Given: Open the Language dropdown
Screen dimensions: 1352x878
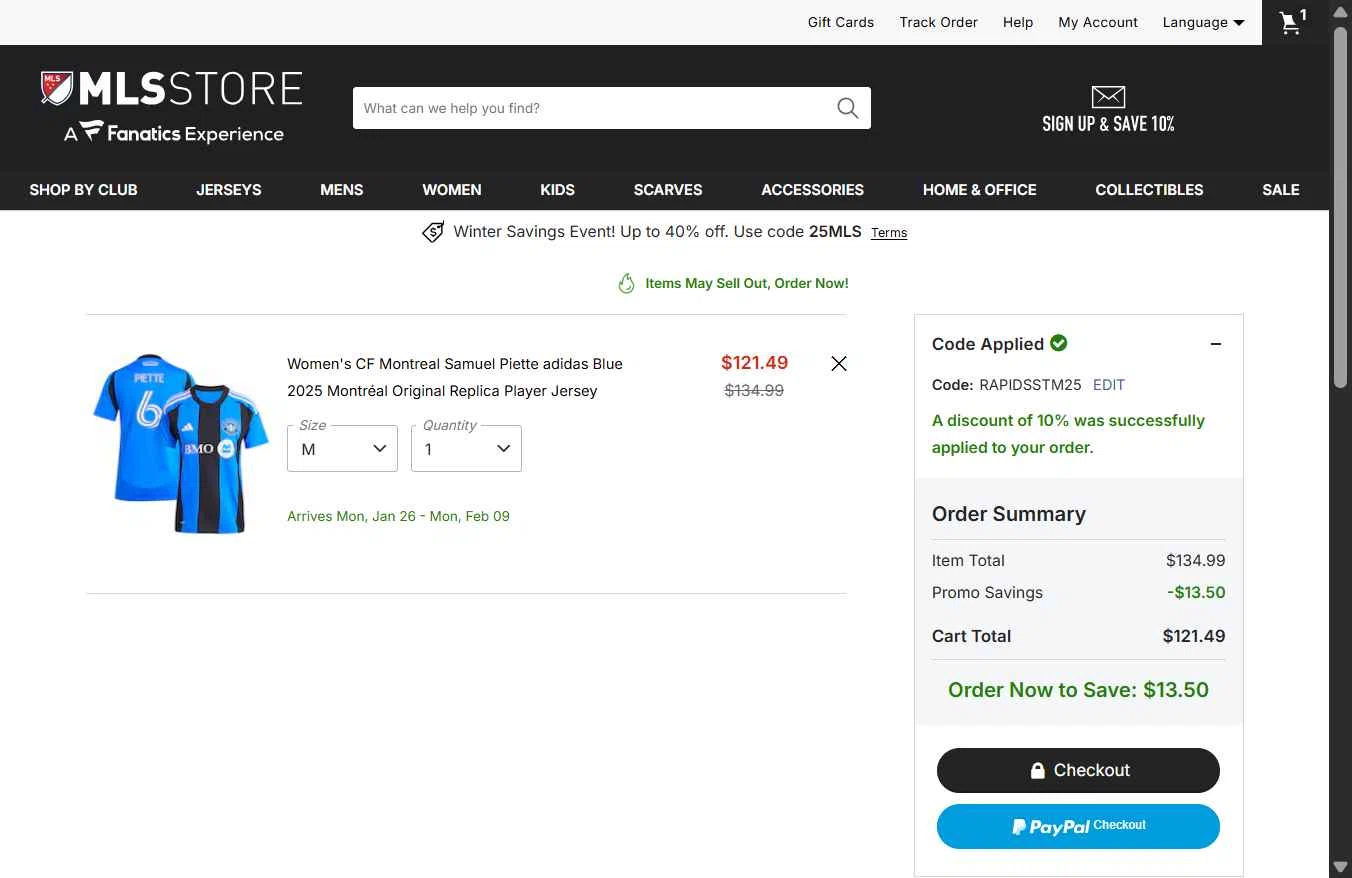Looking at the screenshot, I should click(1203, 22).
